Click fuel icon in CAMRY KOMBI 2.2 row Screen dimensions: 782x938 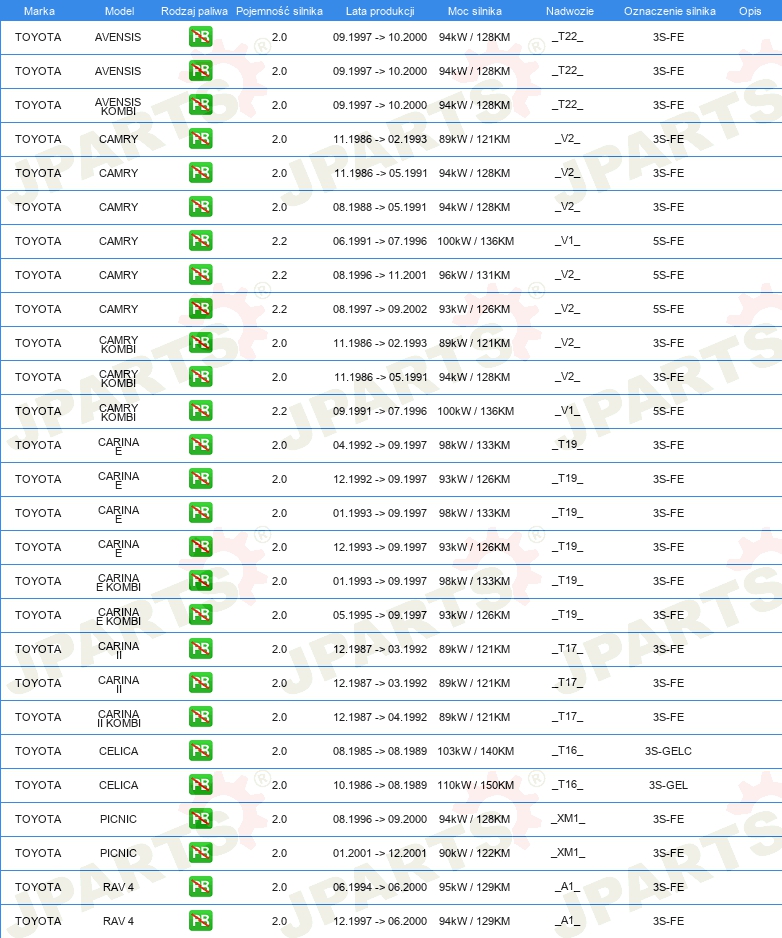200,411
